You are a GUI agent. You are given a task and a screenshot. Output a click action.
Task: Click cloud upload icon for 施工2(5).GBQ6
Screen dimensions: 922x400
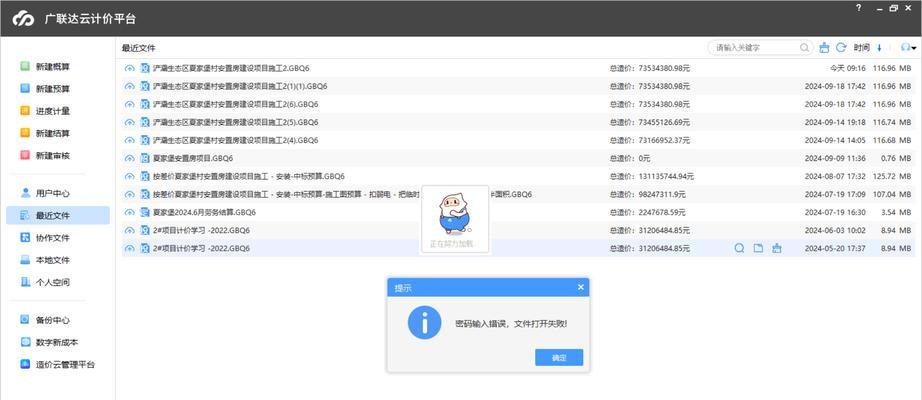coord(129,122)
